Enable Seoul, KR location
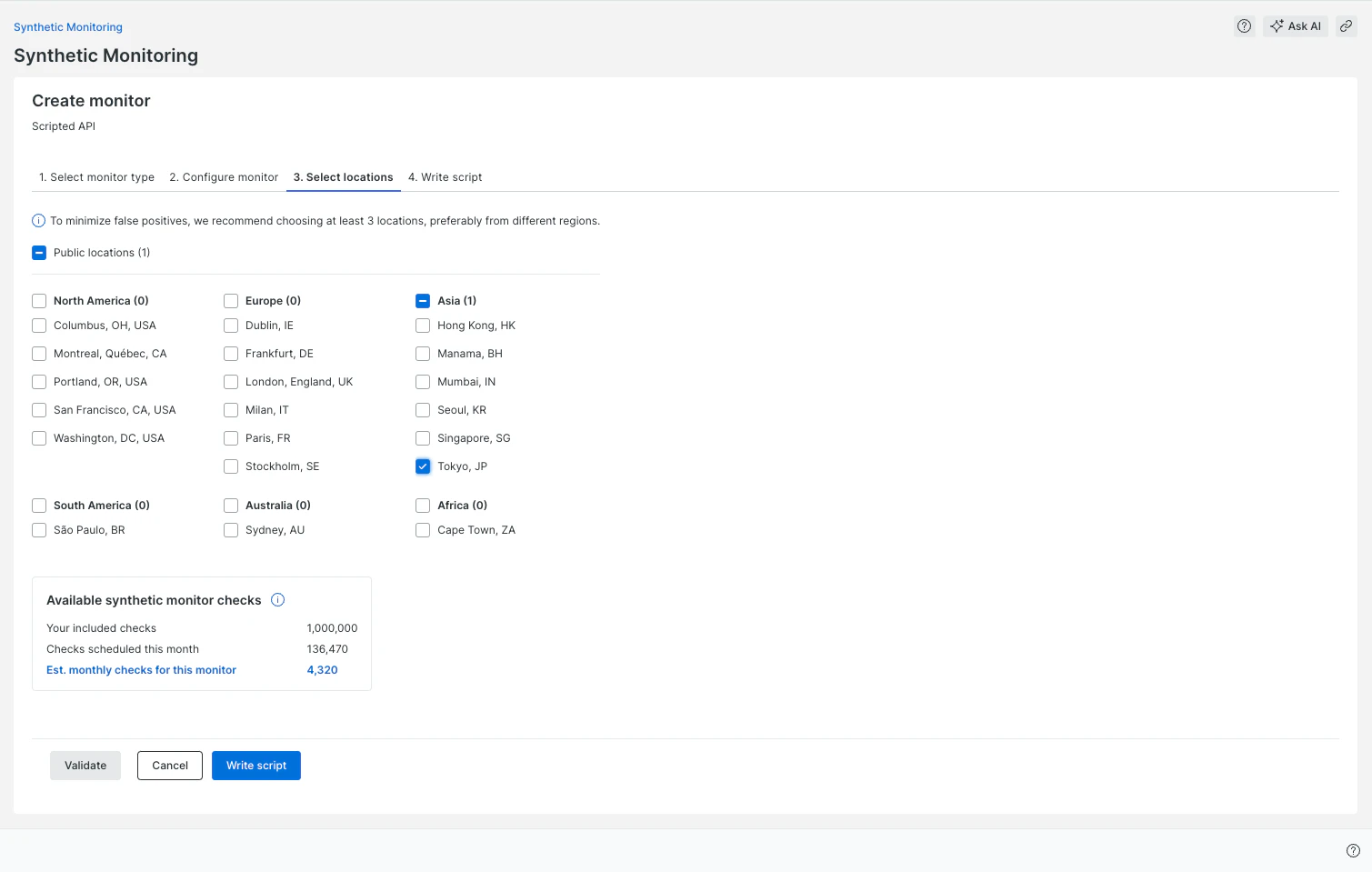The width and height of the screenshot is (1372, 872). pos(423,410)
